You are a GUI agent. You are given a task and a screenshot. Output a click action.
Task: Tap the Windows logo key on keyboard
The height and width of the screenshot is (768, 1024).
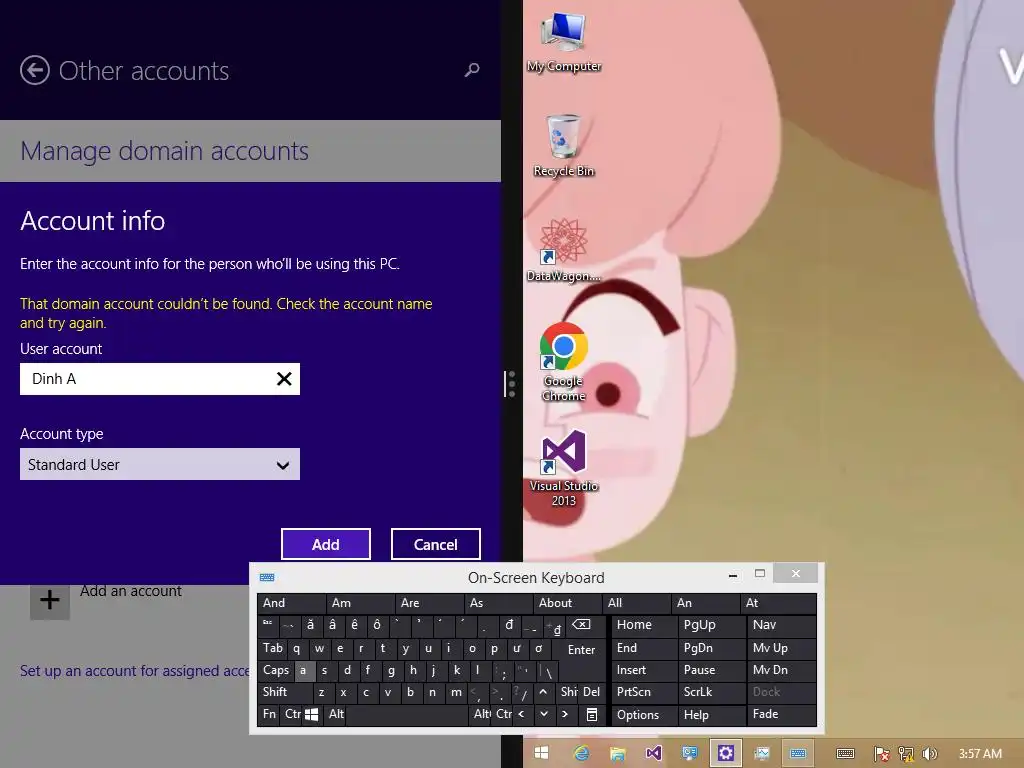pos(312,714)
